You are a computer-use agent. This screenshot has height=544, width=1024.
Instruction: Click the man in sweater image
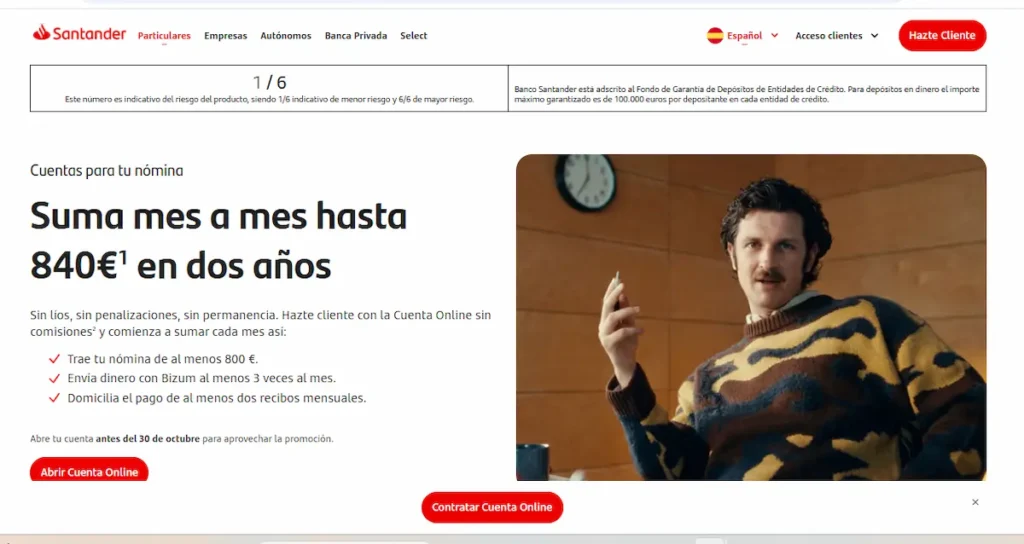[x=751, y=317]
